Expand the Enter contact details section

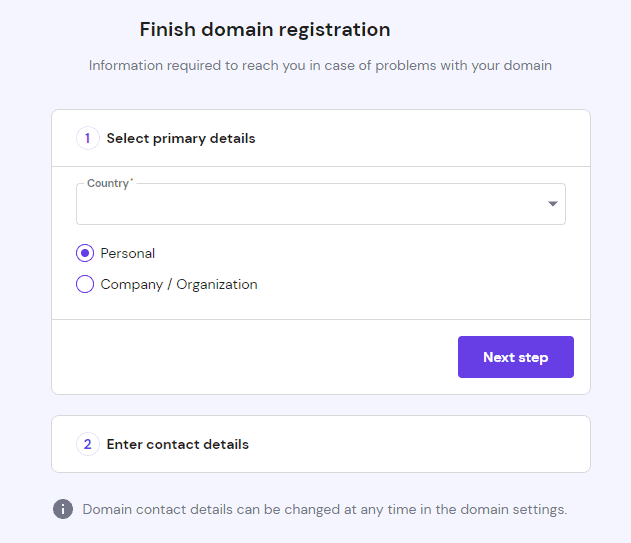pos(321,444)
